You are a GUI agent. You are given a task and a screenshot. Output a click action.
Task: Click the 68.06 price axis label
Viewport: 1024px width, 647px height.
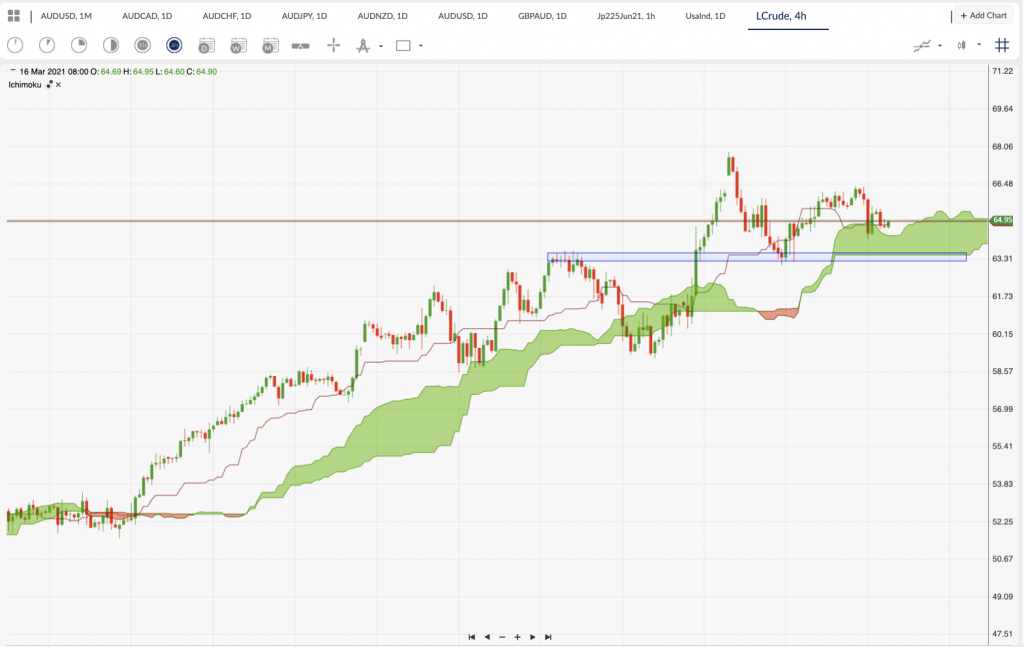click(1002, 146)
